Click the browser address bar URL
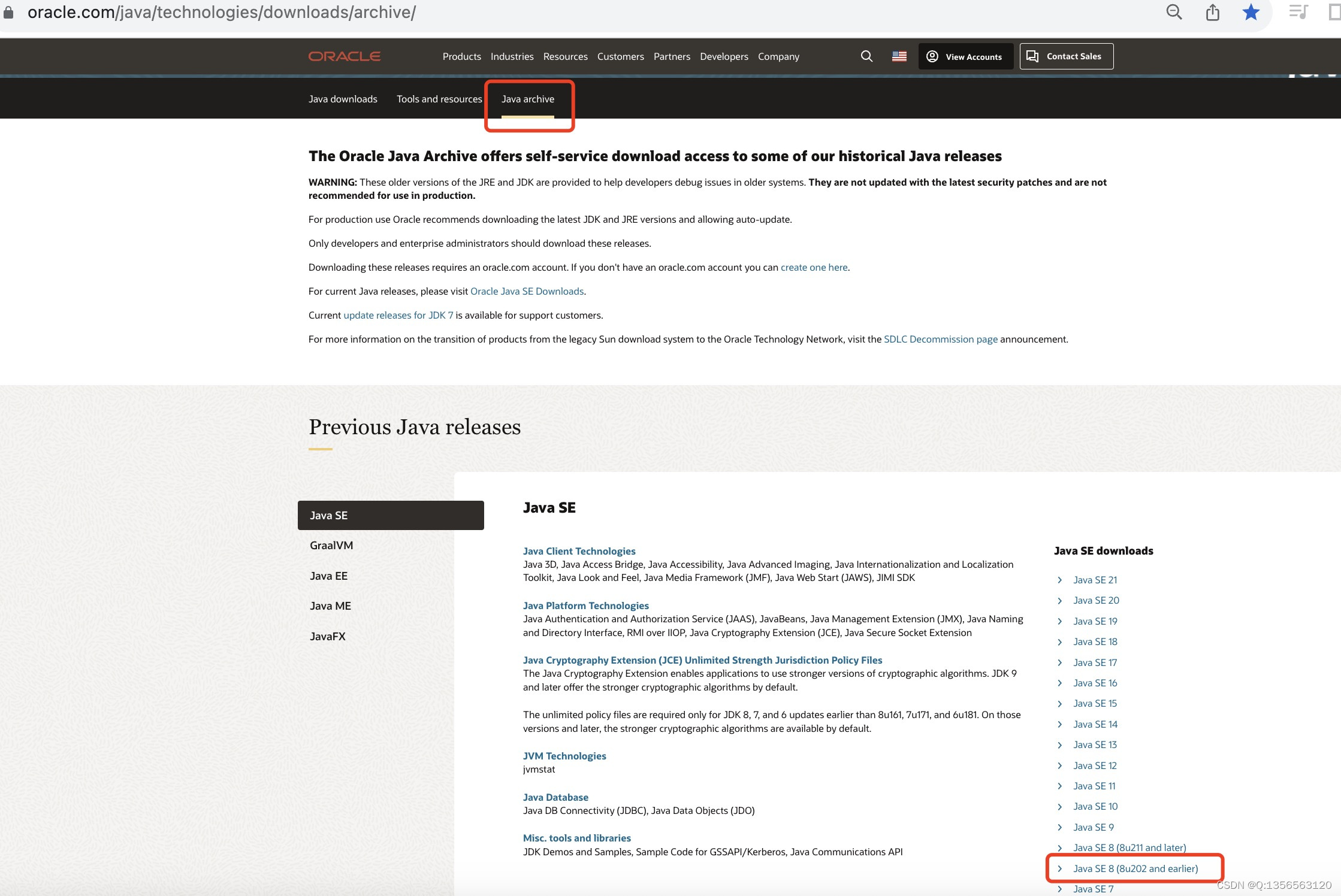The height and width of the screenshot is (896, 1341). 222,12
